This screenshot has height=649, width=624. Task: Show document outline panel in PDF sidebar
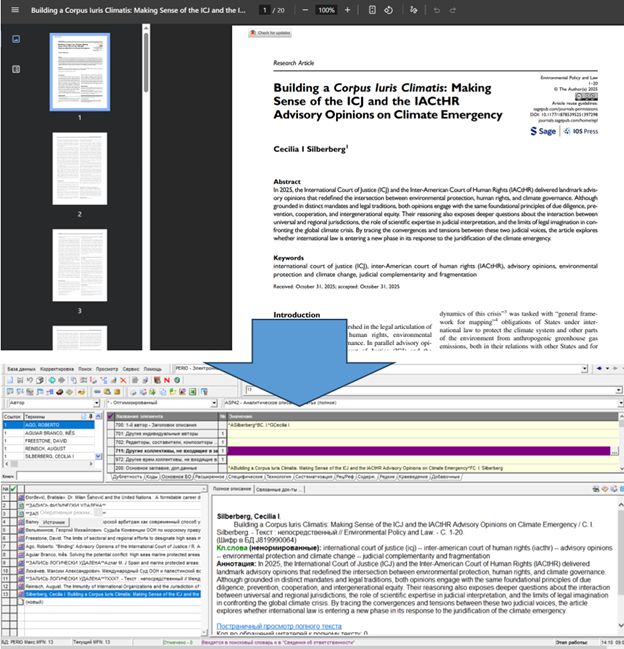[x=16, y=69]
